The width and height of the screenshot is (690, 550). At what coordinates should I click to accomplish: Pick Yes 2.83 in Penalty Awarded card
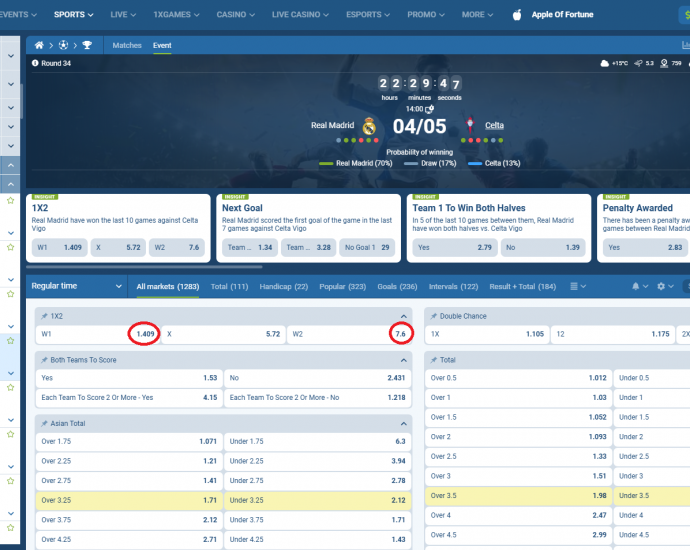645,248
